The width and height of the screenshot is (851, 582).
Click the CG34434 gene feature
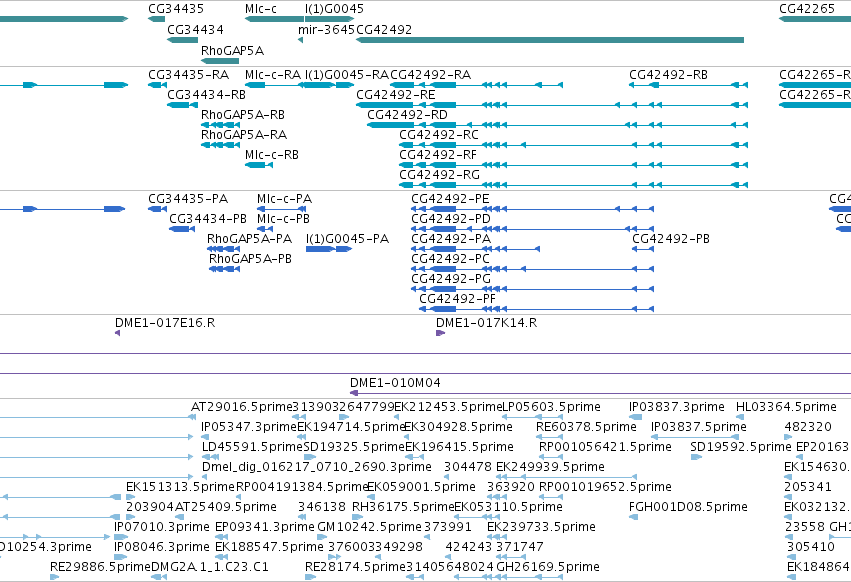coord(182,40)
